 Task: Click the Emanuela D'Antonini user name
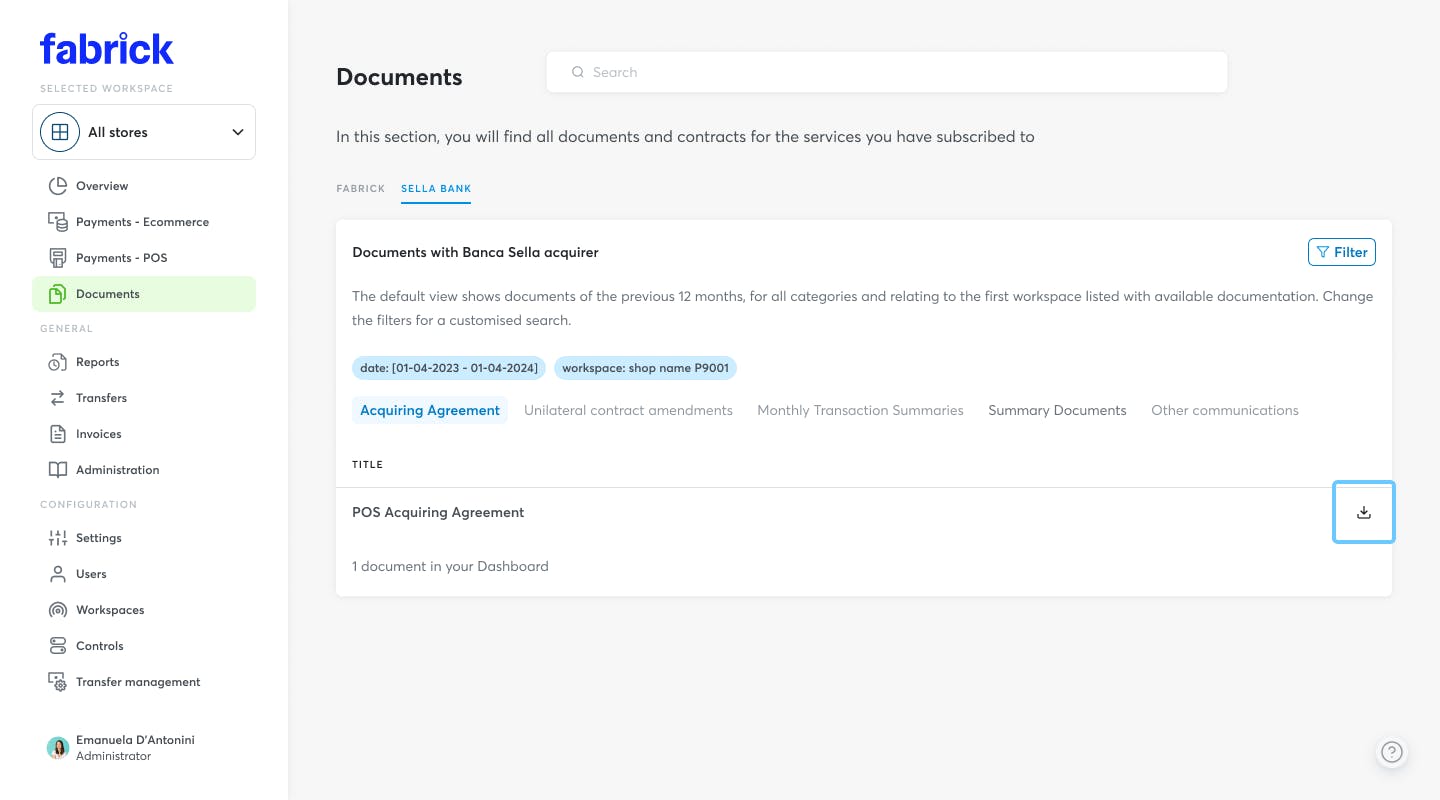(135, 740)
